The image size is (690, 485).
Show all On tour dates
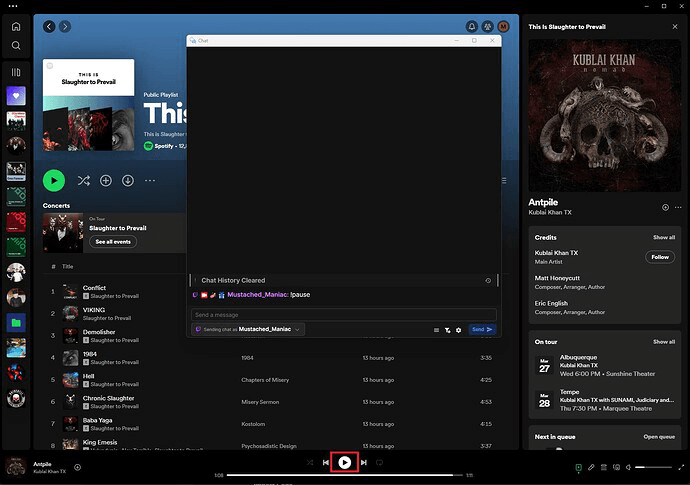pyautogui.click(x=664, y=342)
